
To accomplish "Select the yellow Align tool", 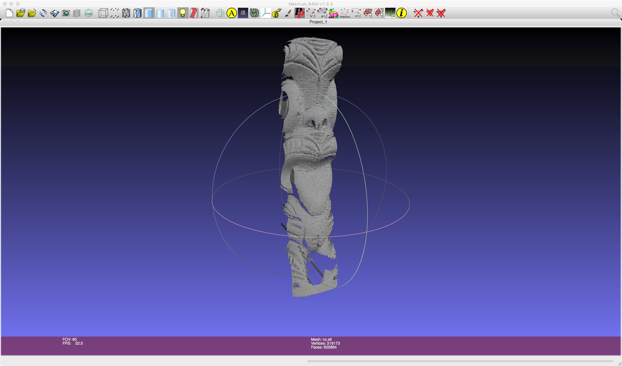I will coord(232,13).
